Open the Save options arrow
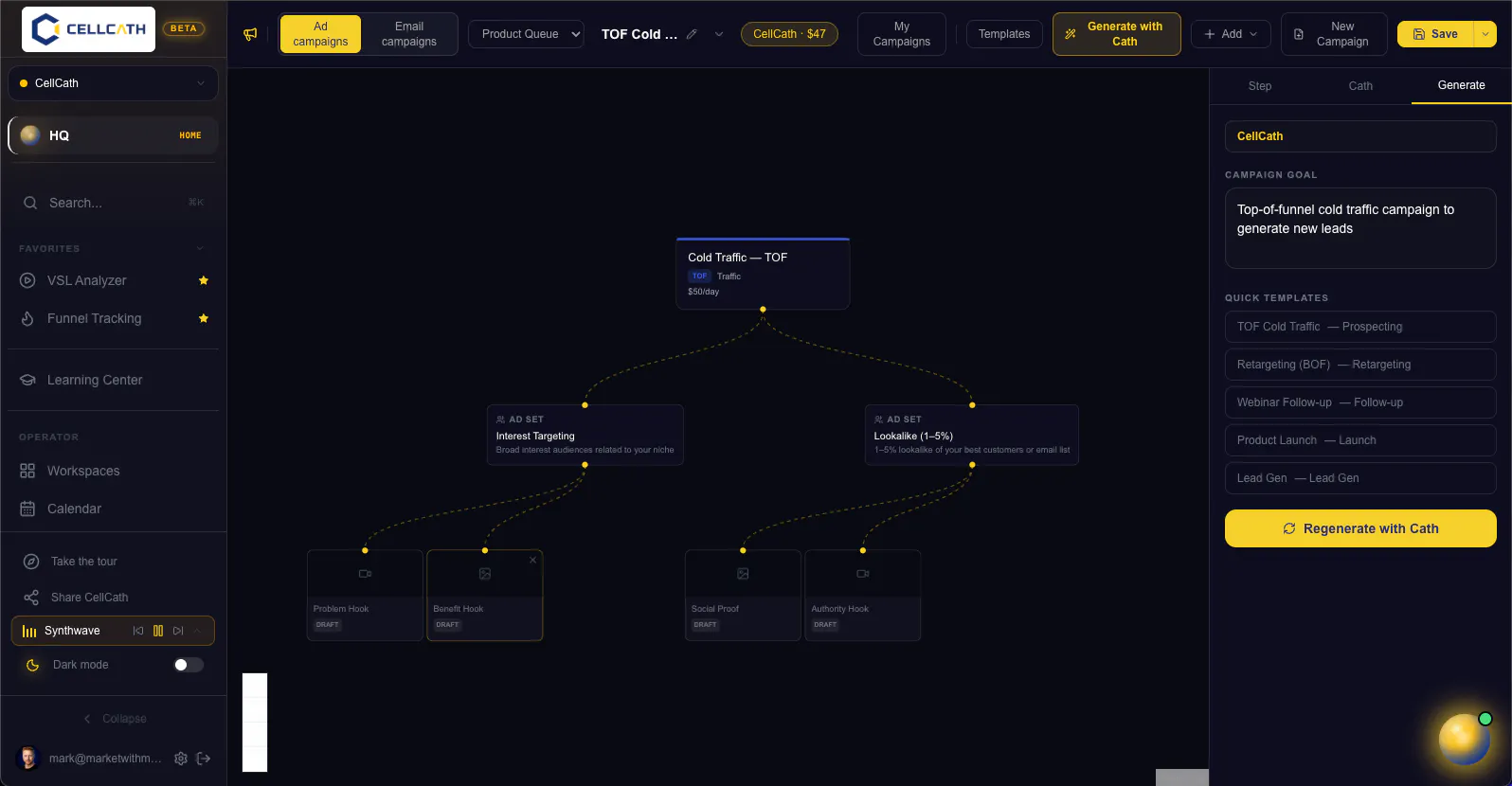This screenshot has height=786, width=1512. [x=1485, y=34]
